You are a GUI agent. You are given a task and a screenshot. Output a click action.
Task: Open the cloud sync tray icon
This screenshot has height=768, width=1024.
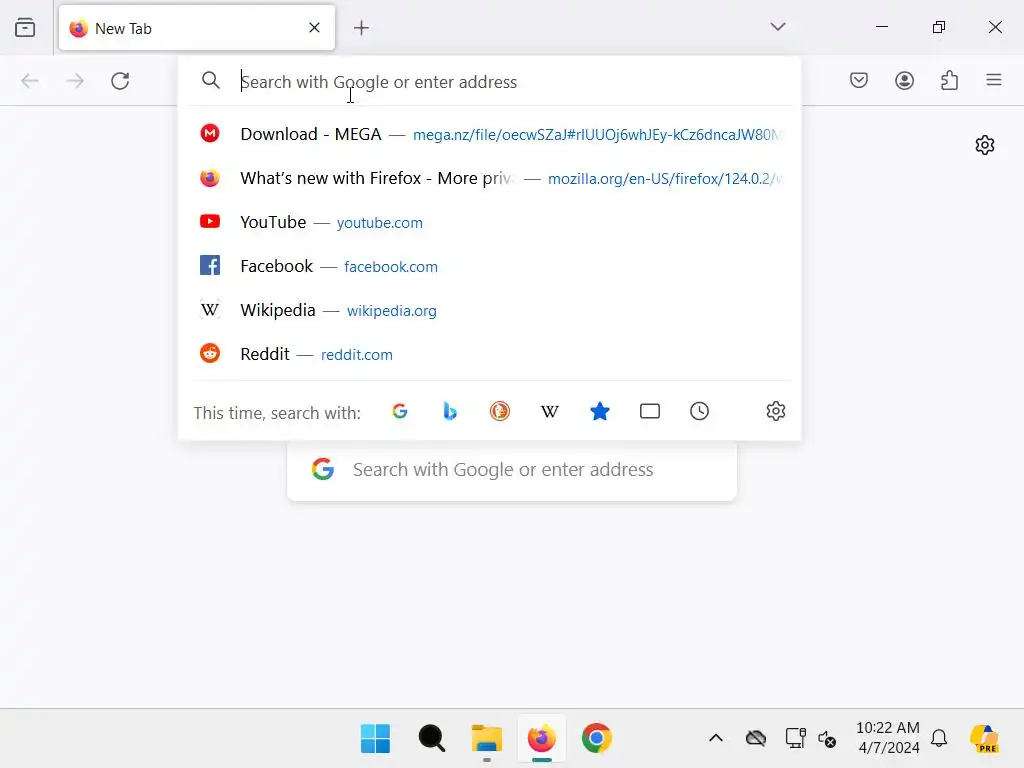[756, 739]
